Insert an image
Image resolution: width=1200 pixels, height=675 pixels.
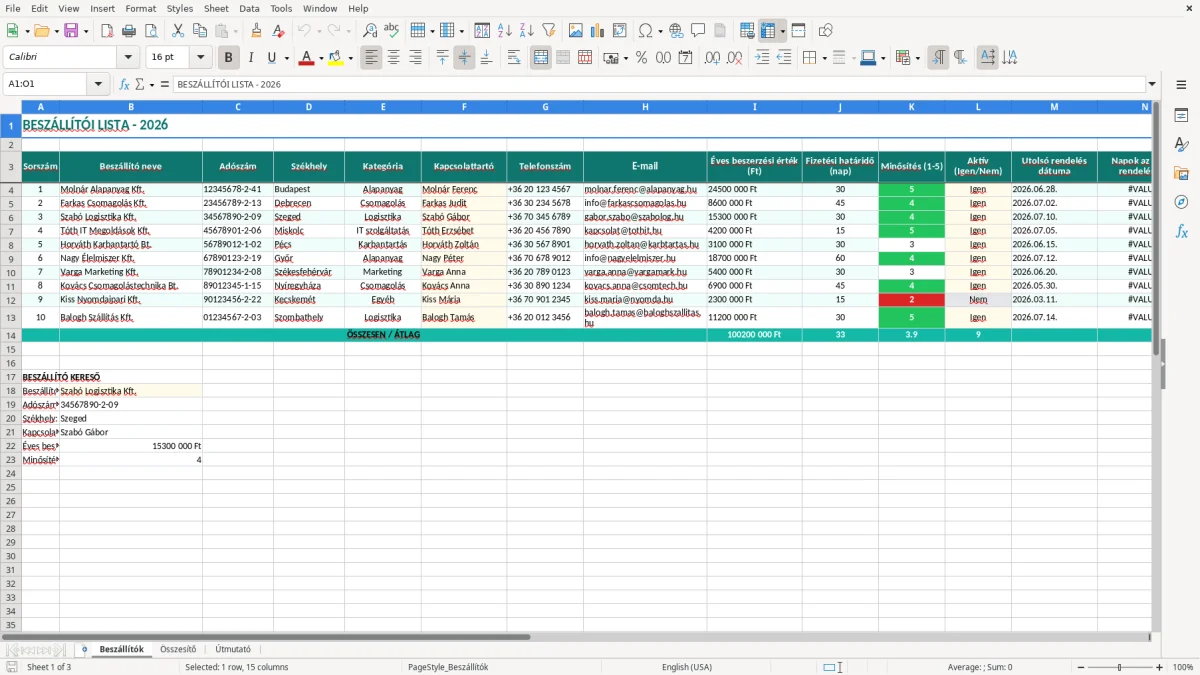(x=576, y=31)
